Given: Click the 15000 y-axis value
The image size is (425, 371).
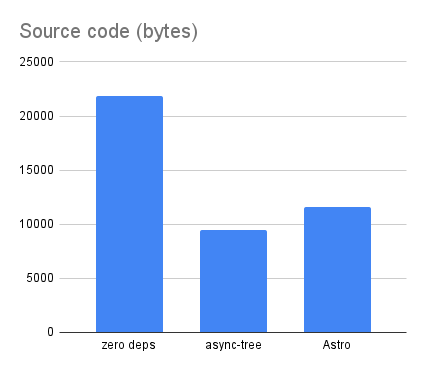Looking at the screenshot, I should 36,170.
